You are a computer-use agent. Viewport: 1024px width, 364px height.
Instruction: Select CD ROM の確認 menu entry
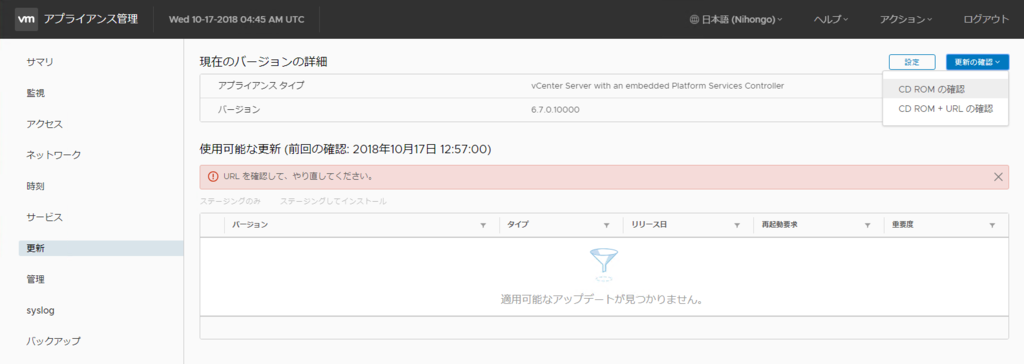click(x=946, y=89)
